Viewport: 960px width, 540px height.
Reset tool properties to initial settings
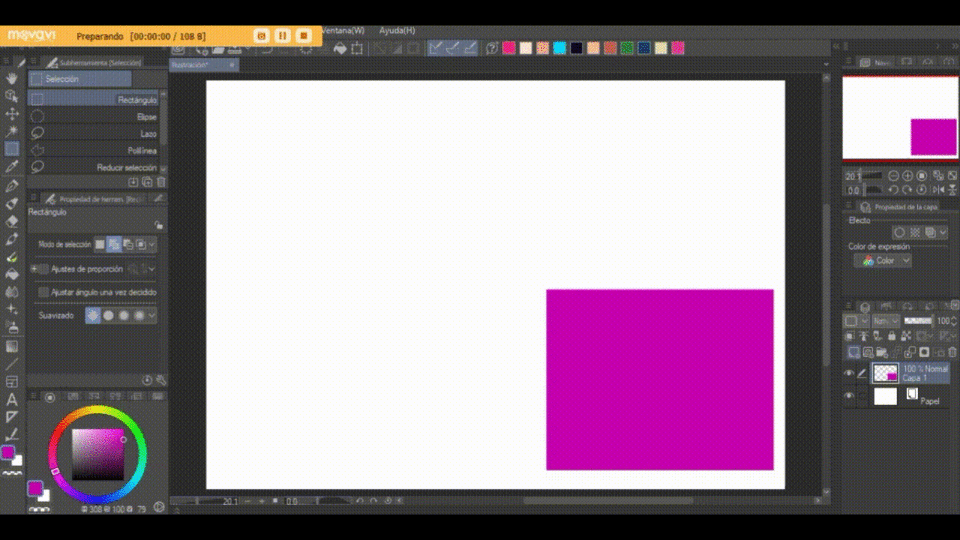(147, 380)
